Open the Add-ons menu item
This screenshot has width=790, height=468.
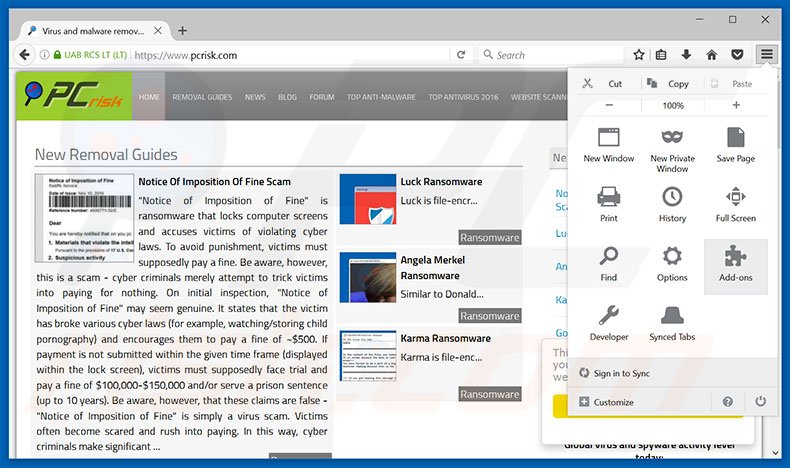(736, 266)
